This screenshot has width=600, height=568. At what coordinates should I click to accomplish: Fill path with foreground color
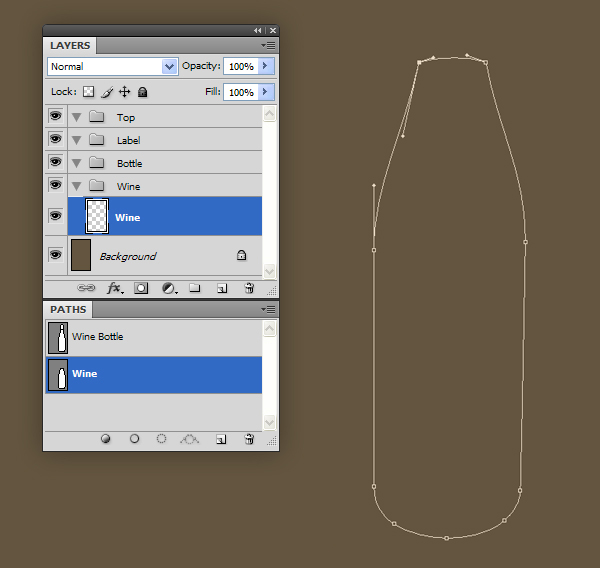pos(106,439)
